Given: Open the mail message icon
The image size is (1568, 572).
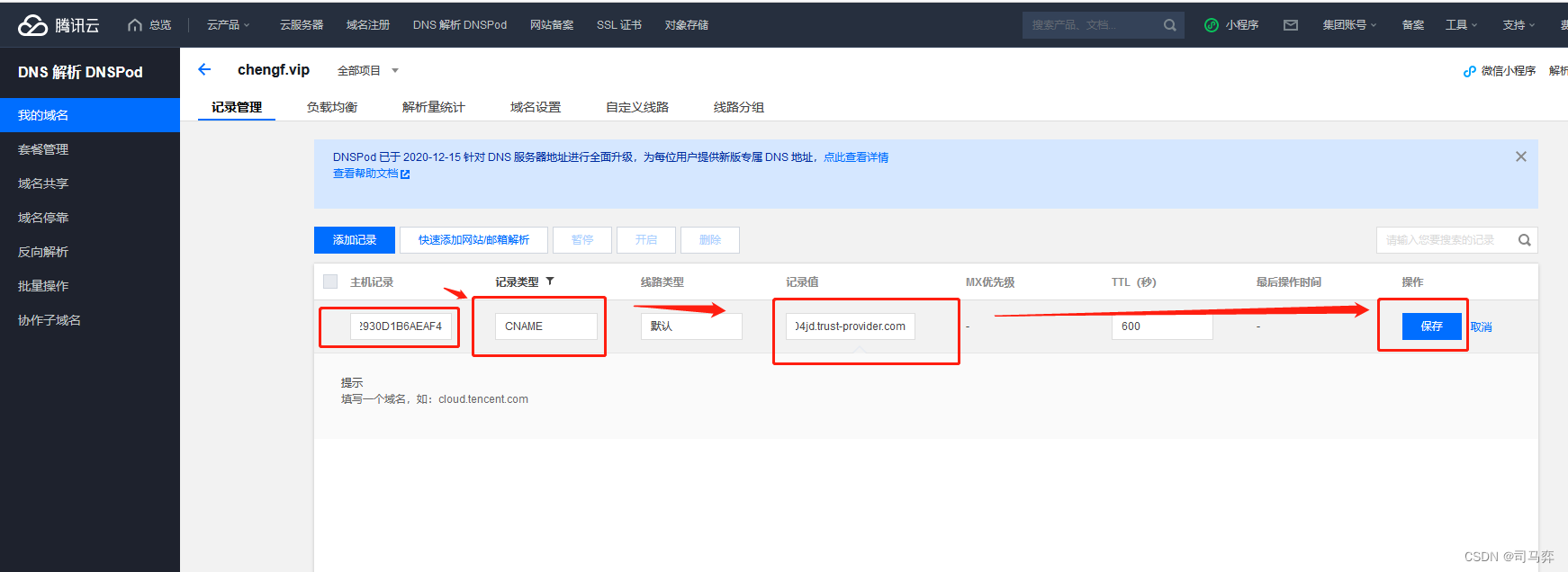Looking at the screenshot, I should point(1291,25).
